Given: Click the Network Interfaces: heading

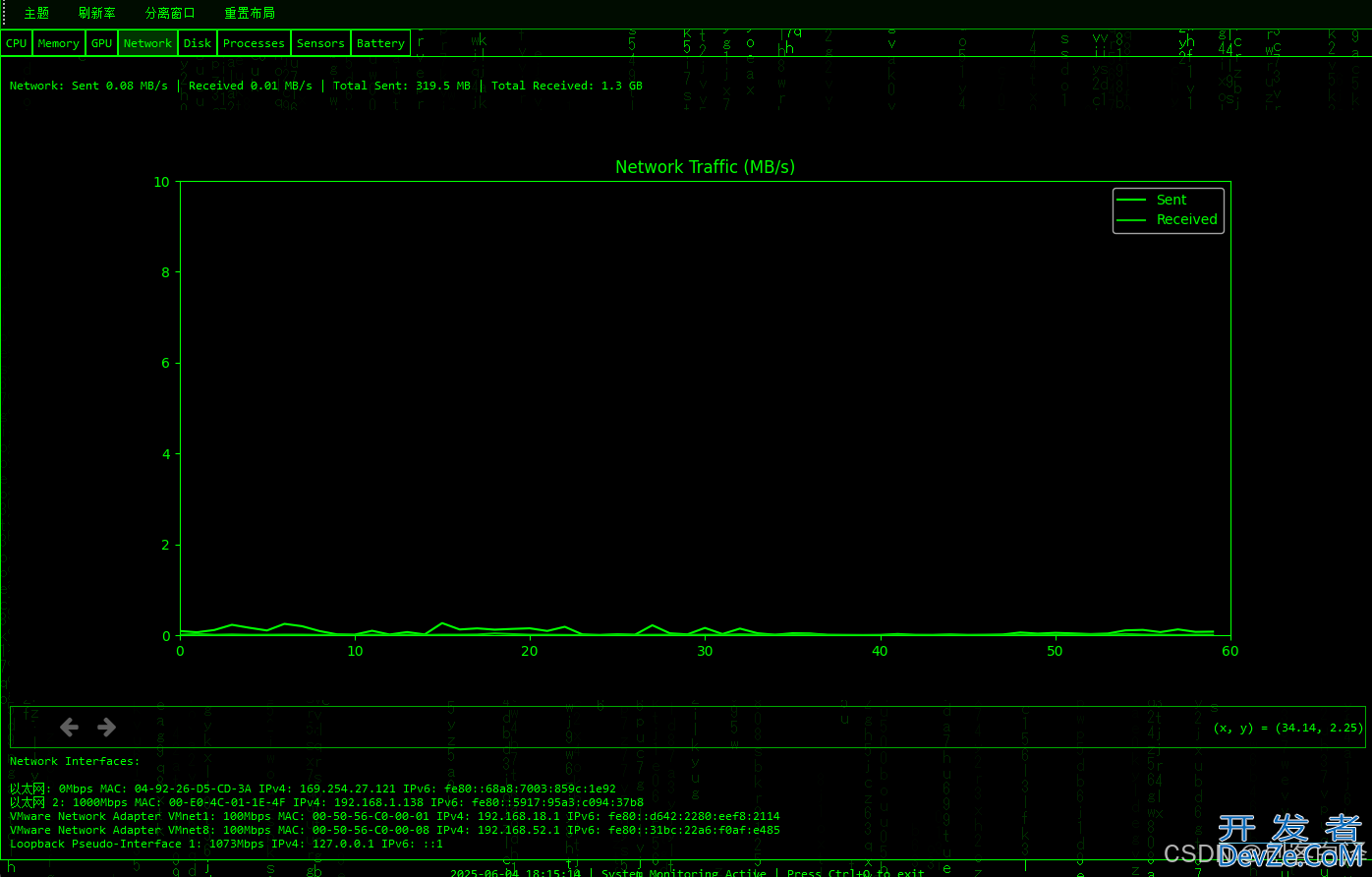Looking at the screenshot, I should 75,761.
